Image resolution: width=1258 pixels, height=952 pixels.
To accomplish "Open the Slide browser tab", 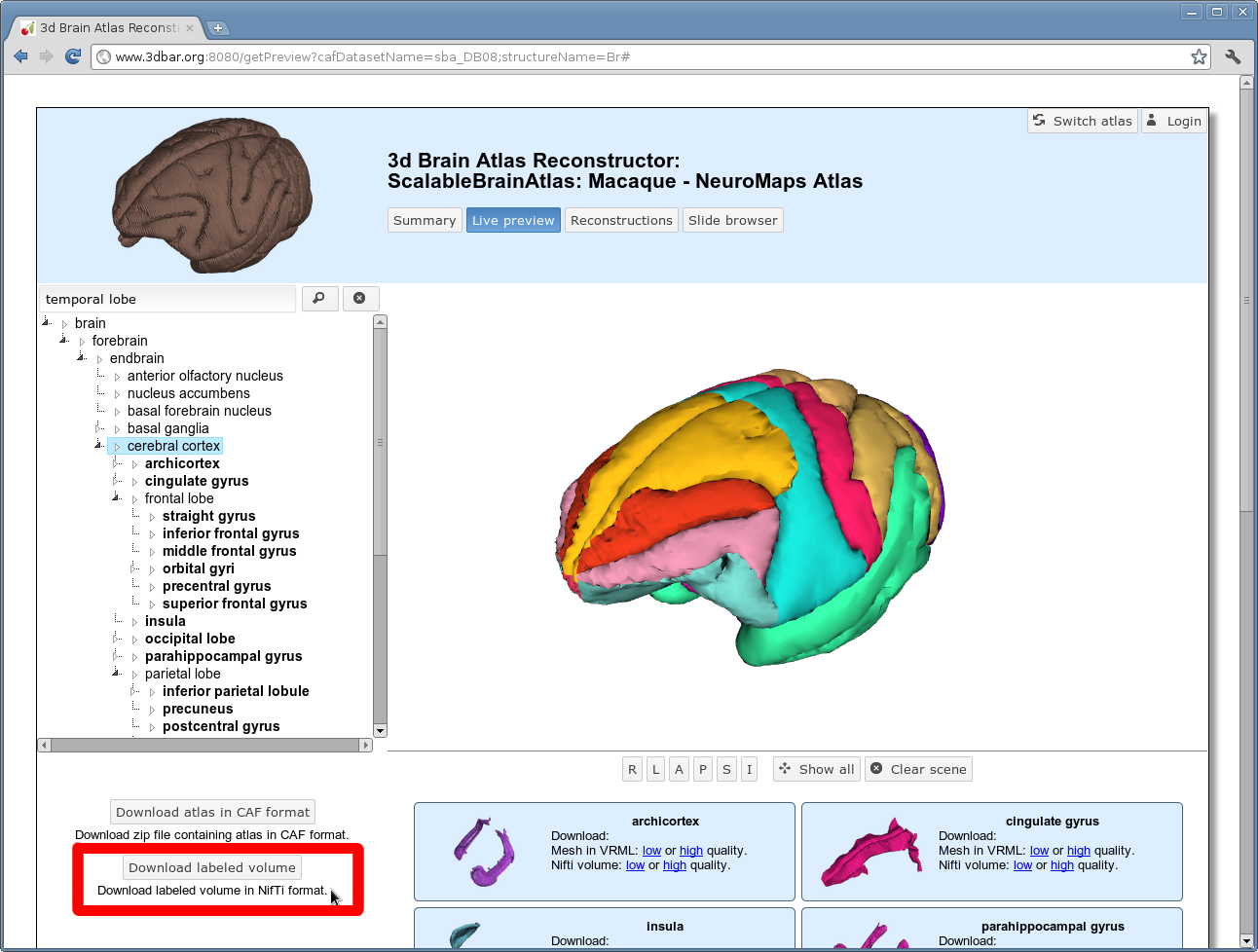I will coord(732,220).
